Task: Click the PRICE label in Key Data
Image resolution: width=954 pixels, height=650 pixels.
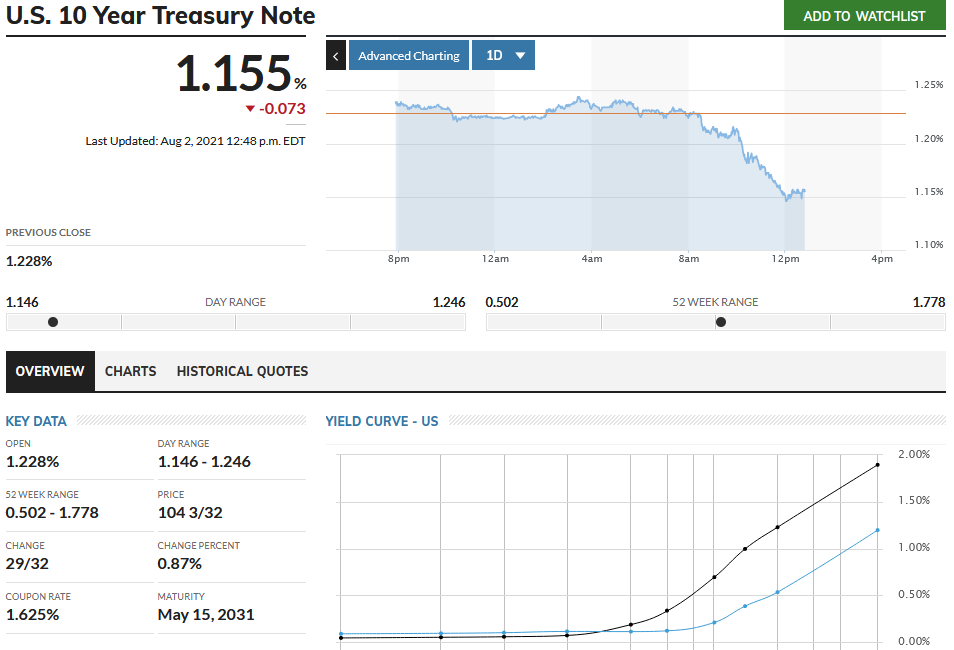Action: click(x=171, y=495)
